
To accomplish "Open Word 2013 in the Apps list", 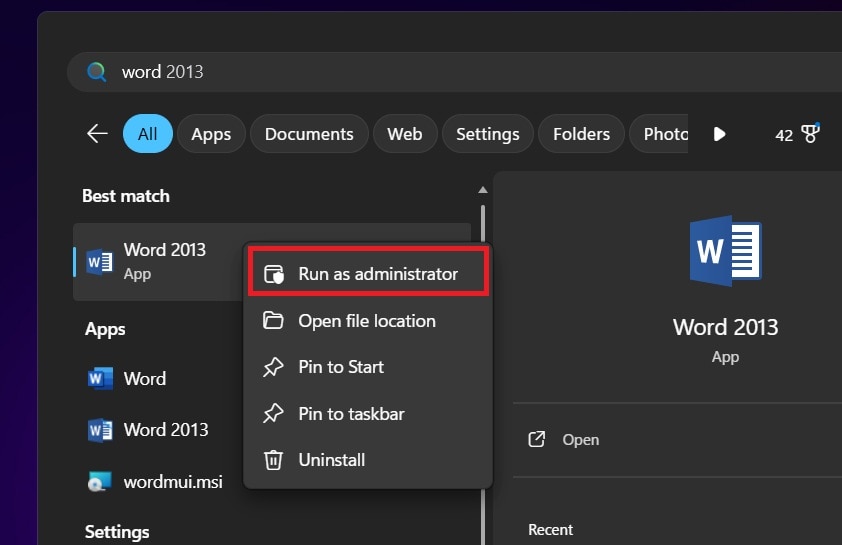I will click(x=159, y=430).
